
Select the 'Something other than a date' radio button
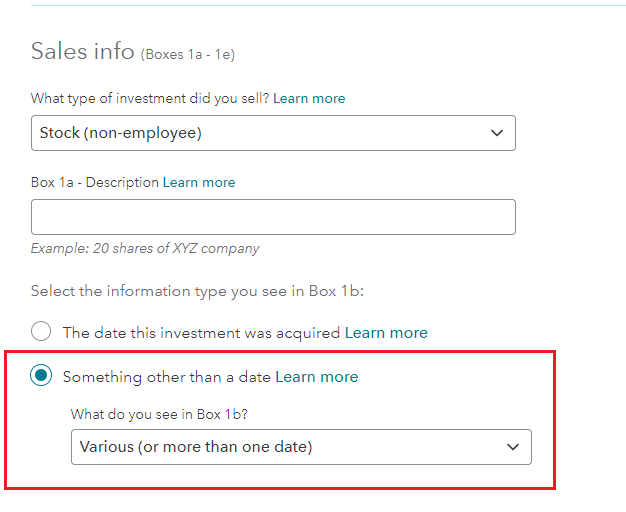point(41,375)
